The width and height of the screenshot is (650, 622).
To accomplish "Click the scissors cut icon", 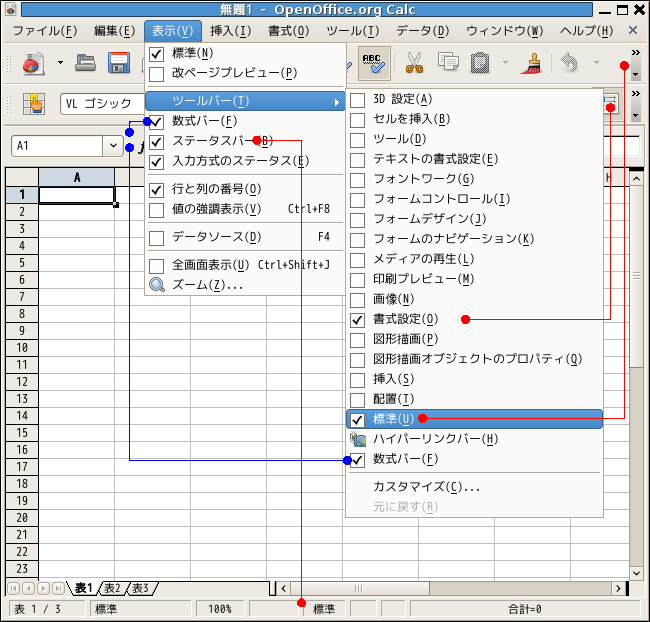I will pos(415,63).
